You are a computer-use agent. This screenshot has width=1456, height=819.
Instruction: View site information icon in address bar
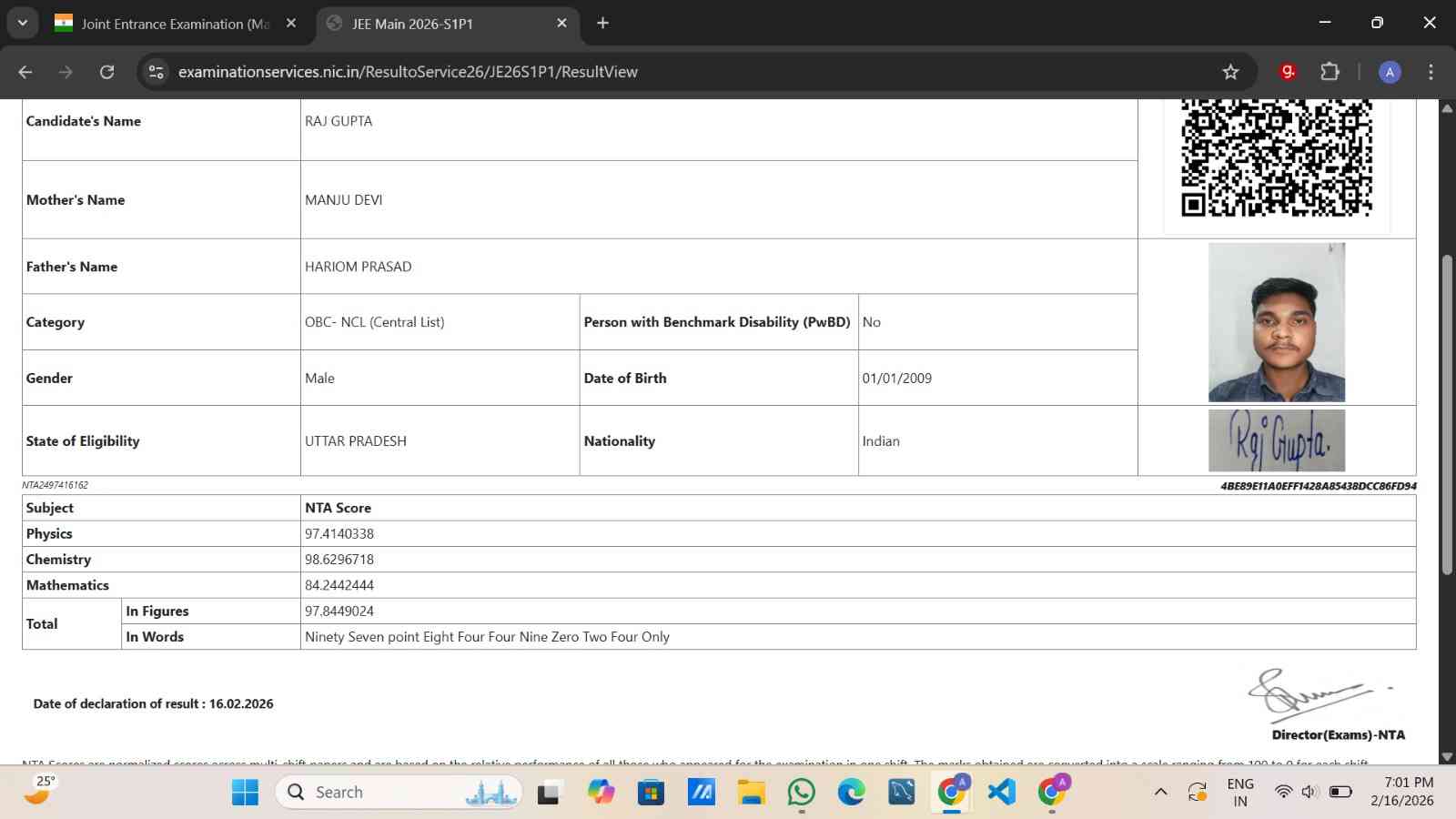pyautogui.click(x=157, y=72)
